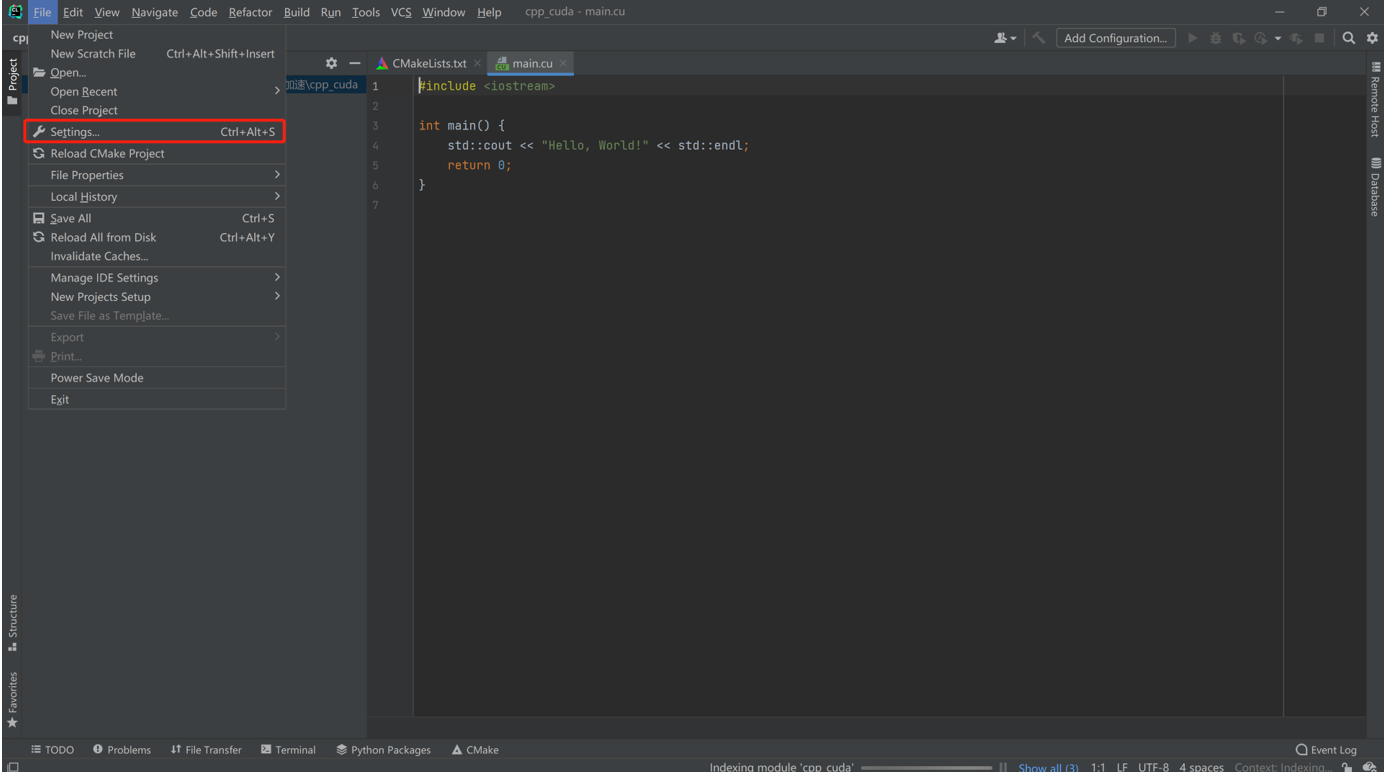Click the Project panel options gear icon
1384x772 pixels.
[331, 63]
